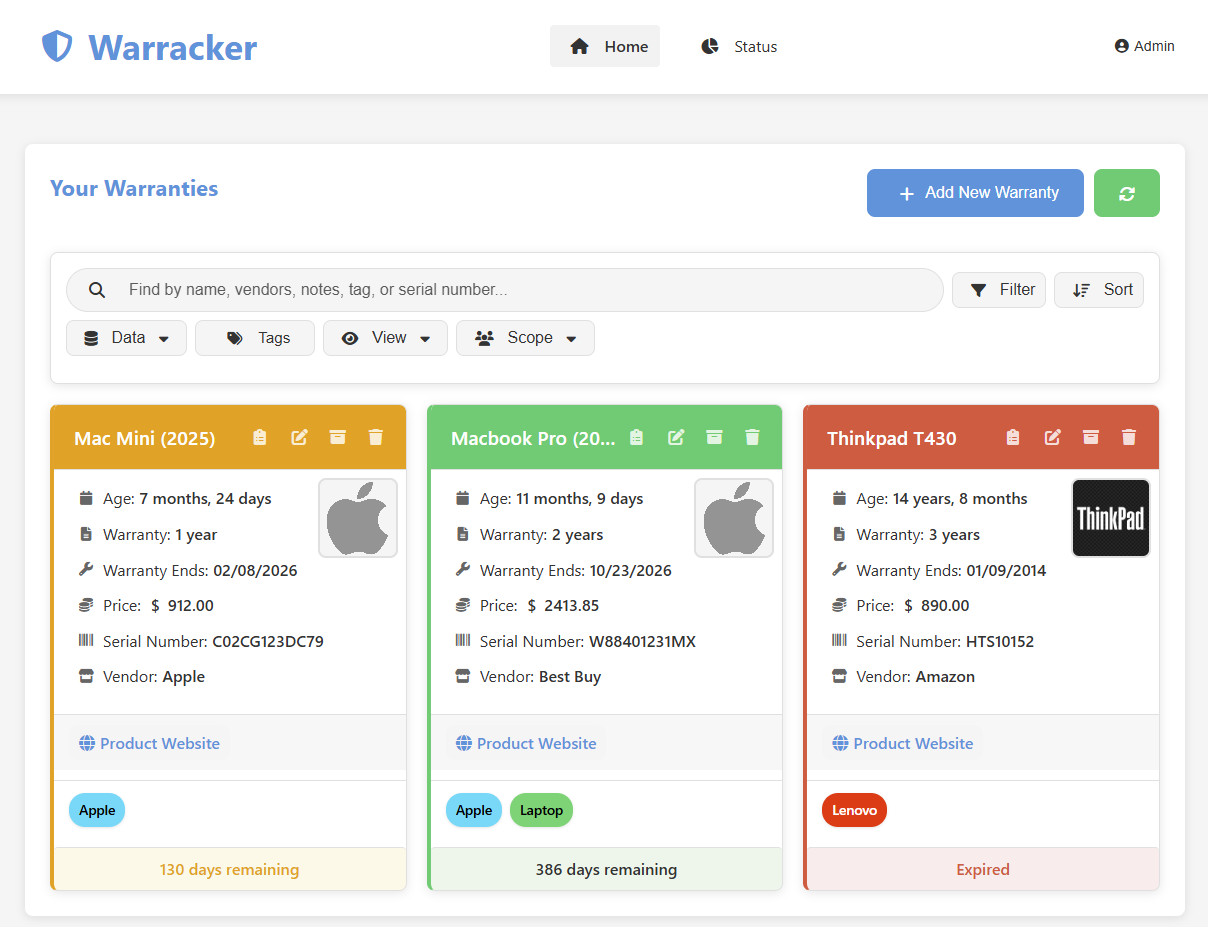Click Vendor: Best Buy text

pyautogui.click(x=540, y=677)
